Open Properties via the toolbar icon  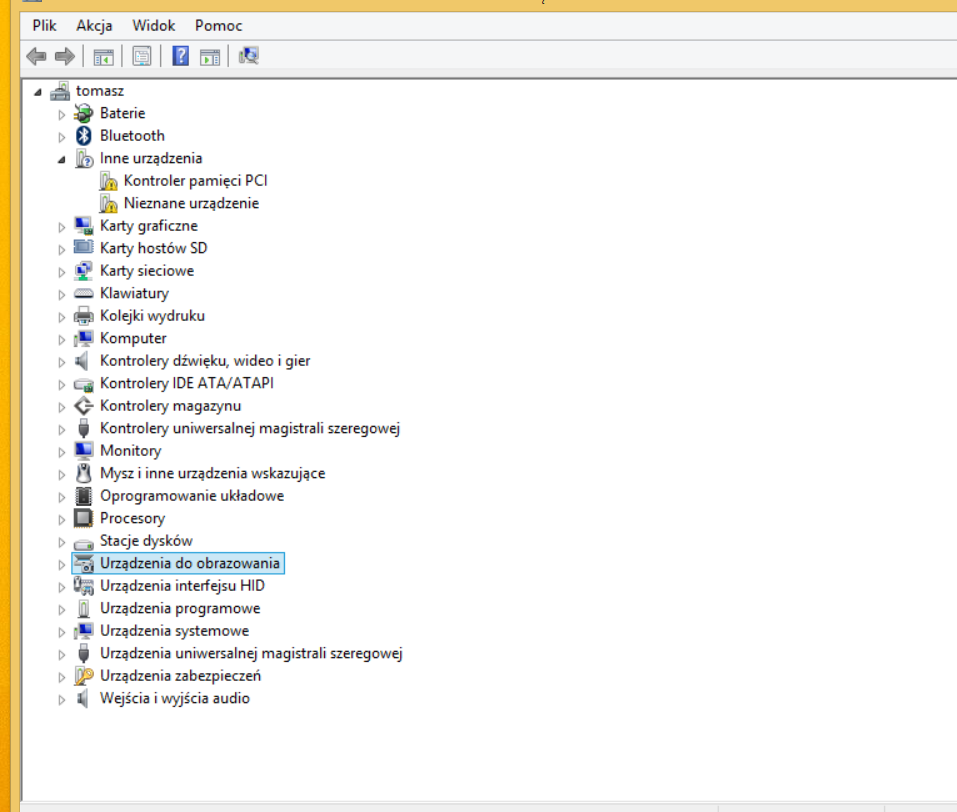[x=142, y=56]
